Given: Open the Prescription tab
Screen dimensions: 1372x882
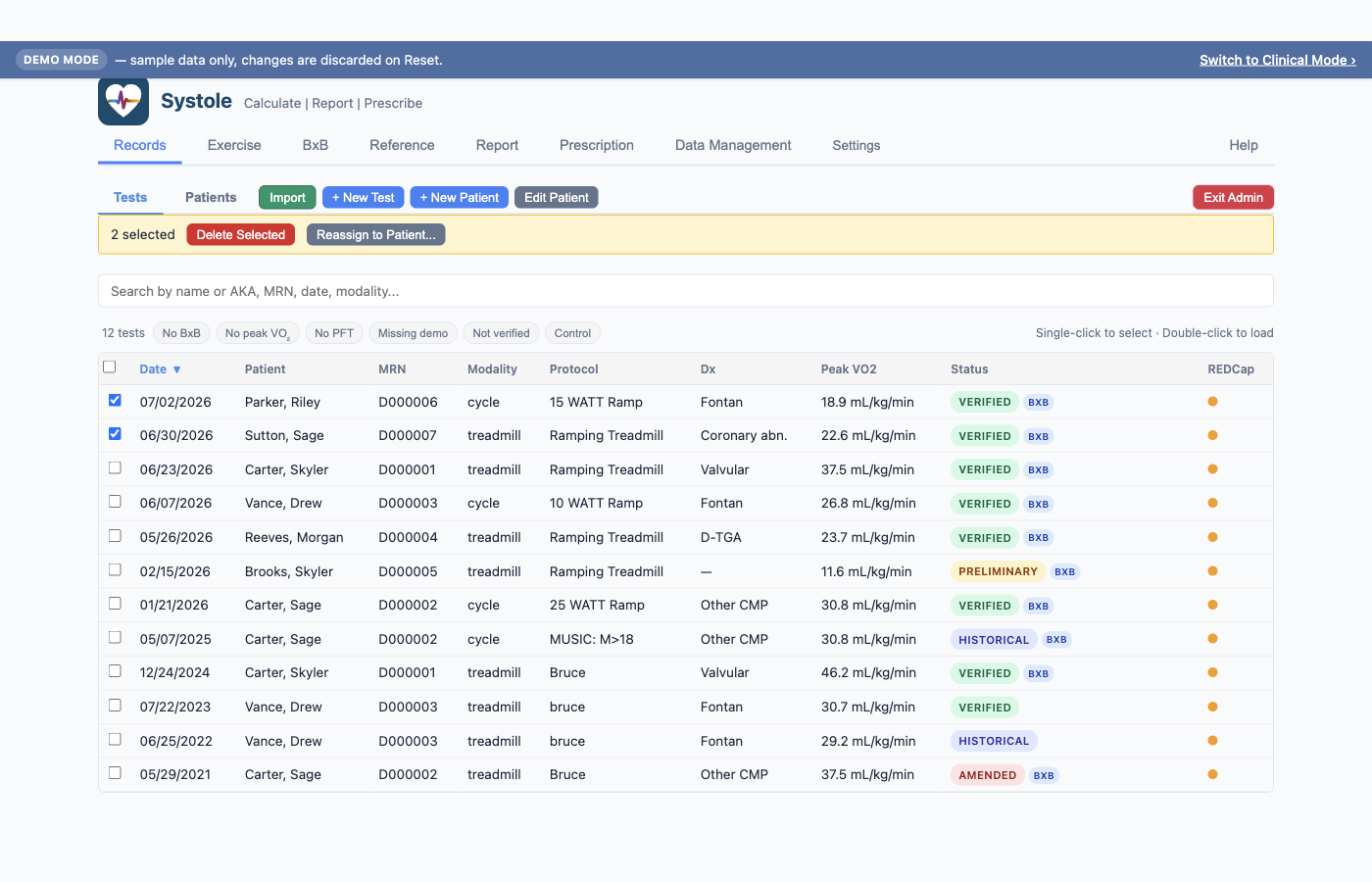Looking at the screenshot, I should (x=597, y=145).
